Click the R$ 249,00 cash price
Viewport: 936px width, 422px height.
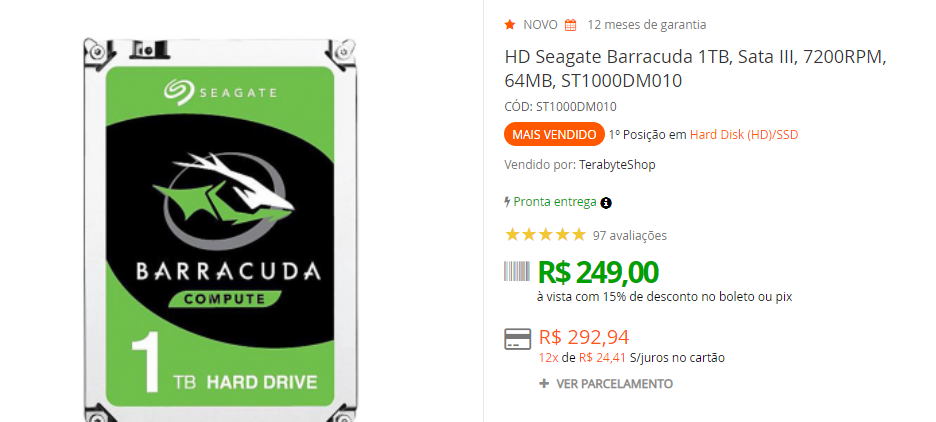[598, 272]
